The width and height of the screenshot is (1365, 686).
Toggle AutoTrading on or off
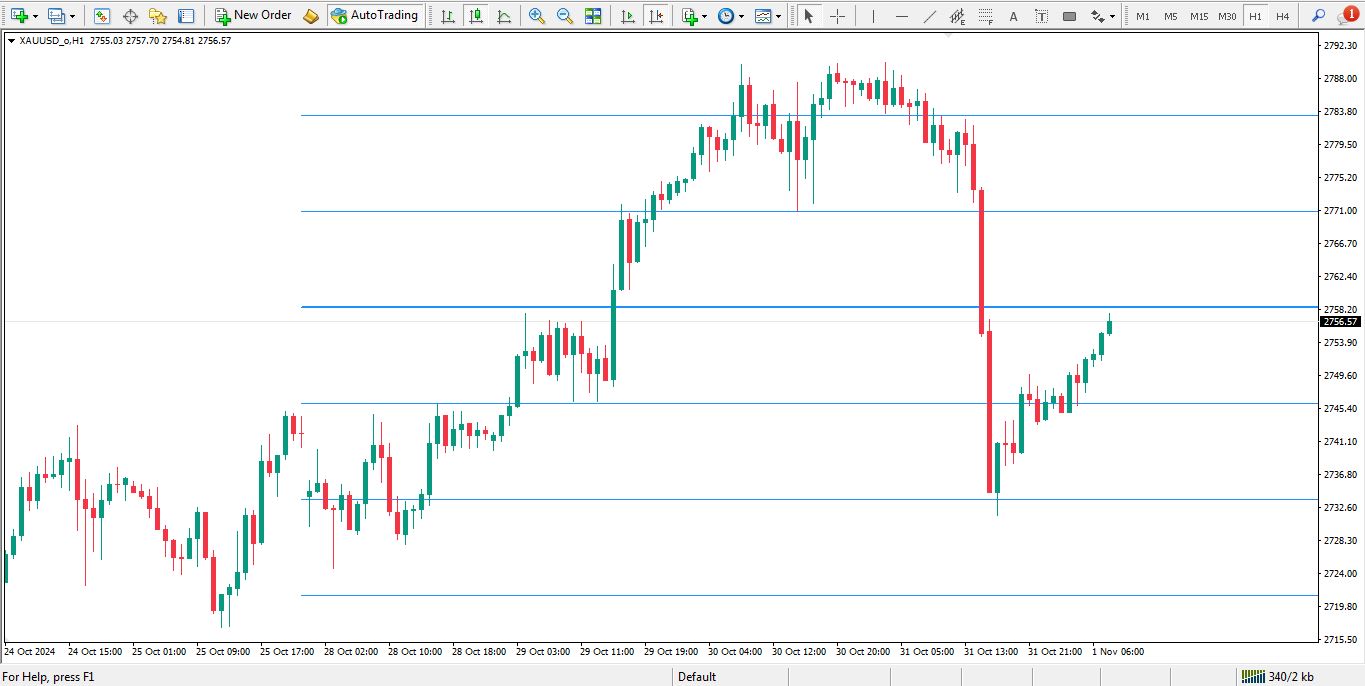[x=374, y=16]
